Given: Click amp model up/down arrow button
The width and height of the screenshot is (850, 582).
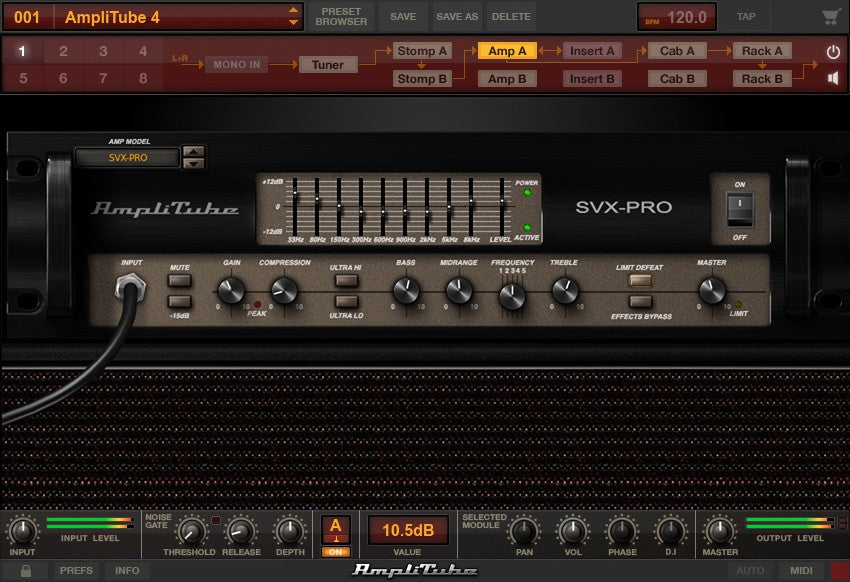Looking at the screenshot, I should (194, 157).
